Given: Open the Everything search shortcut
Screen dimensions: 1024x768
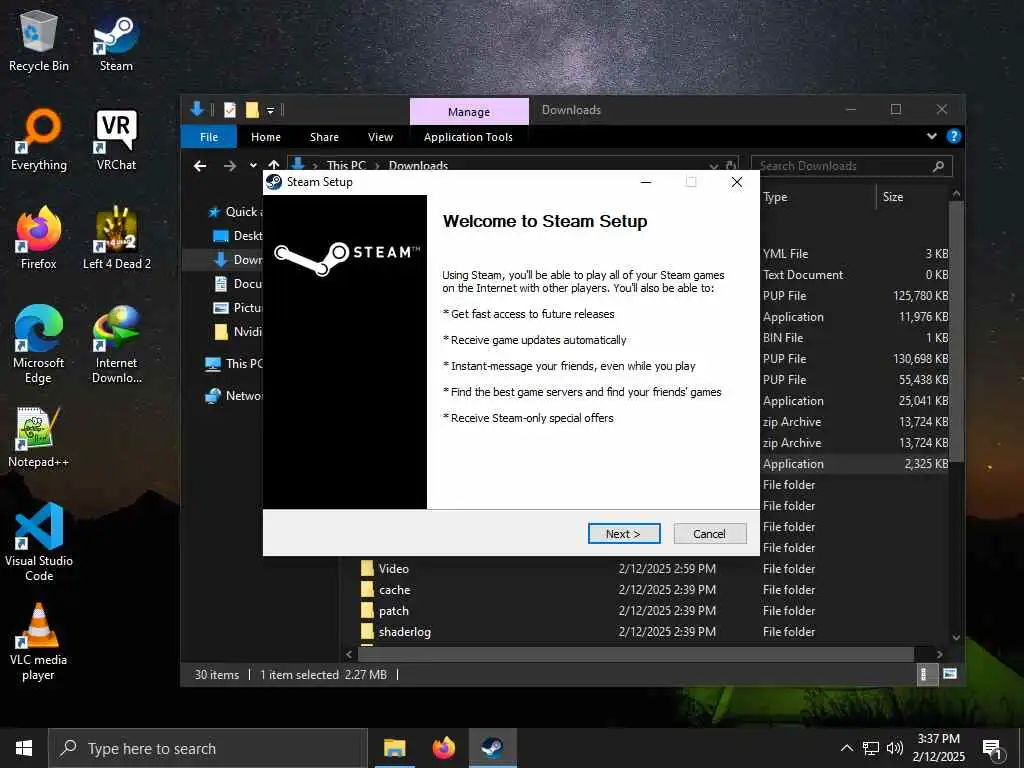Looking at the screenshot, I should [x=39, y=140].
